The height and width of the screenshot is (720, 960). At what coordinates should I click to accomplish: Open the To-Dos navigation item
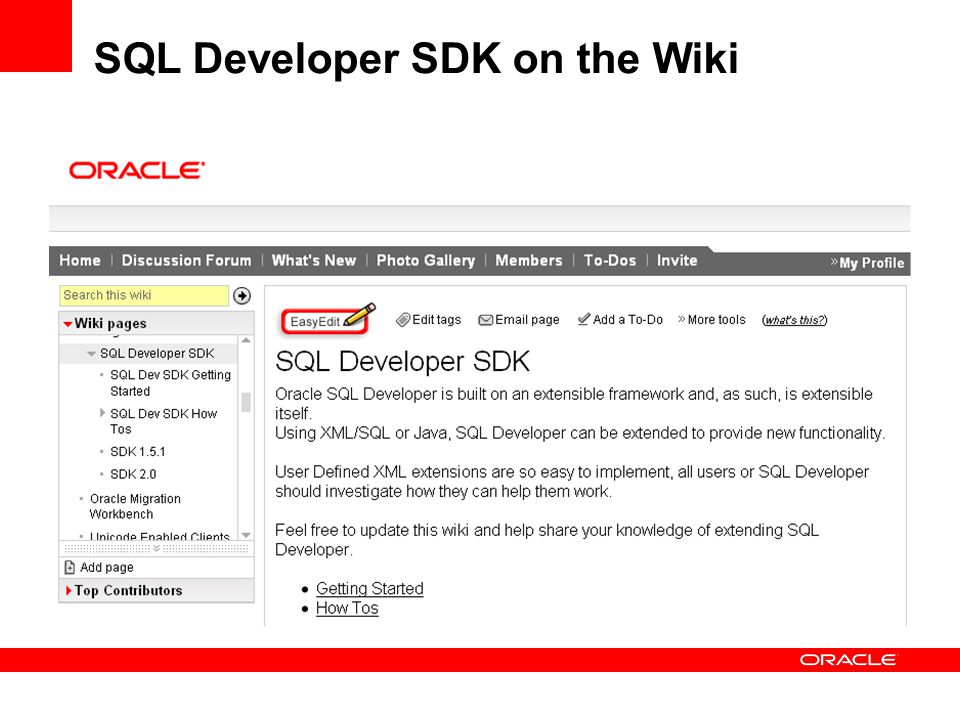tap(610, 261)
